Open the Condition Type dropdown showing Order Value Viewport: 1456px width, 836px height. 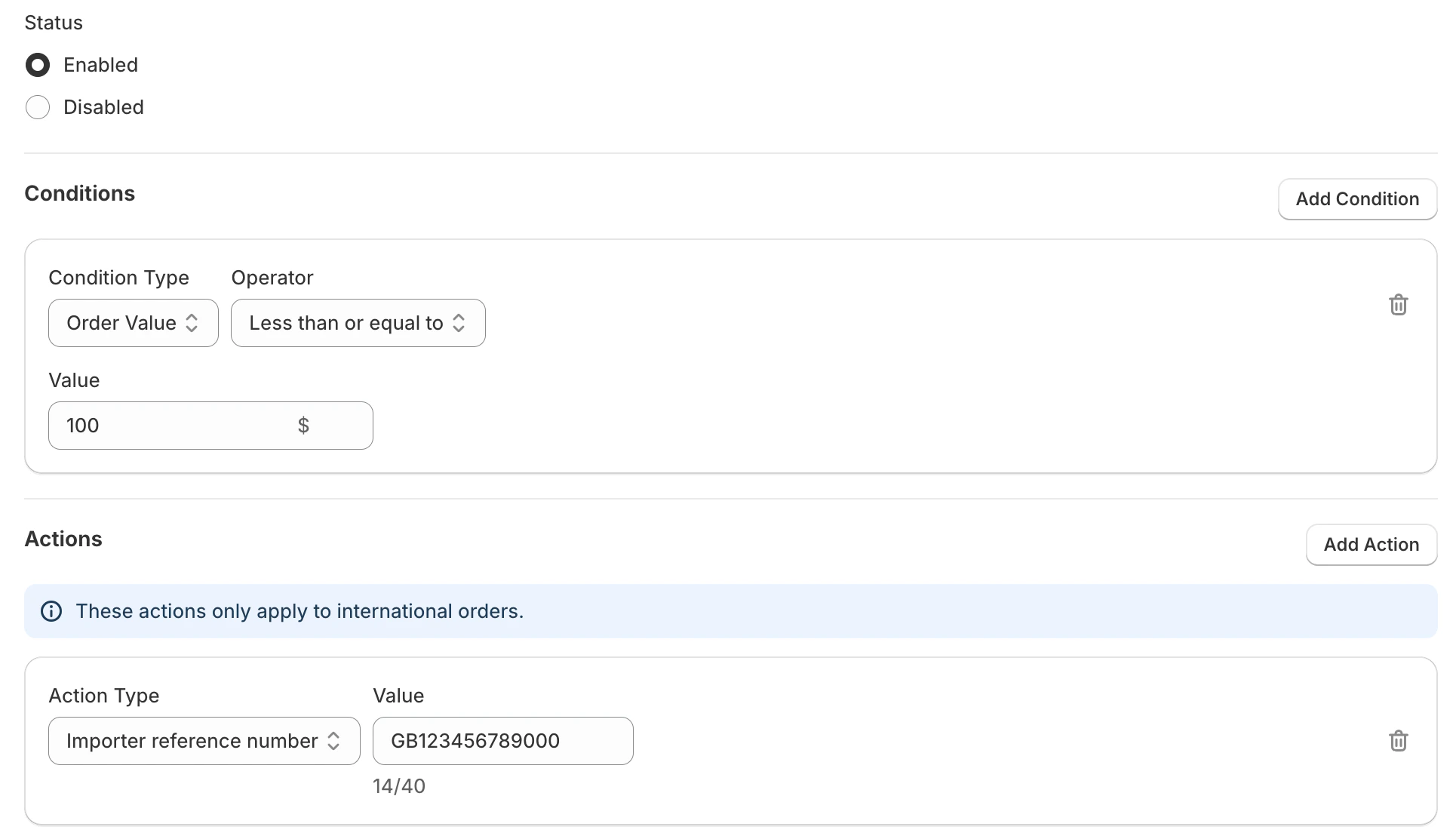tap(133, 323)
